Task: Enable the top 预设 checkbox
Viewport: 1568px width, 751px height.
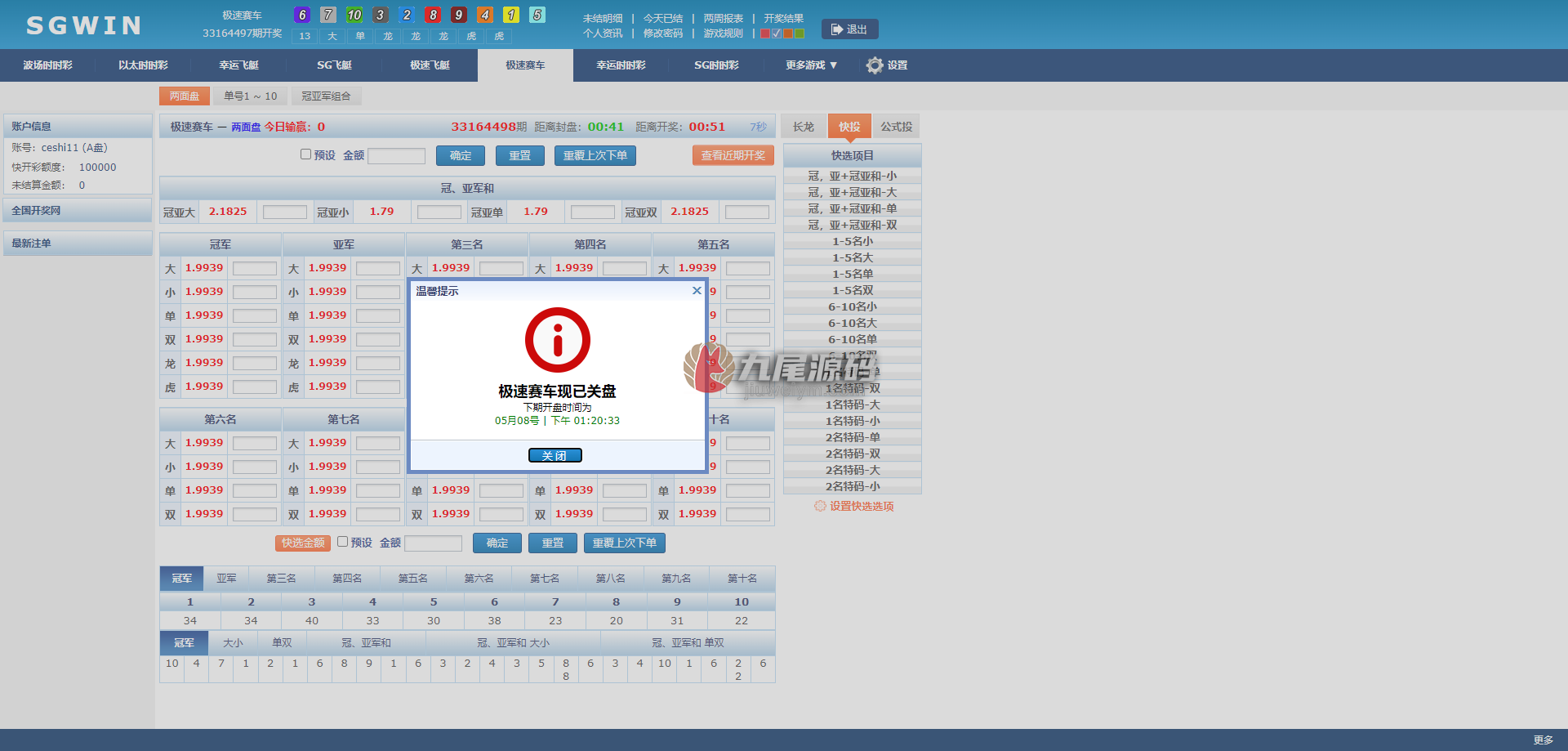Action: (306, 154)
